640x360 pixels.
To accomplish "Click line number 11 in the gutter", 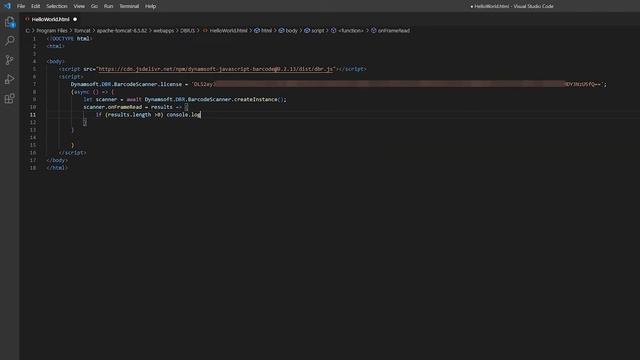I will [x=33, y=115].
